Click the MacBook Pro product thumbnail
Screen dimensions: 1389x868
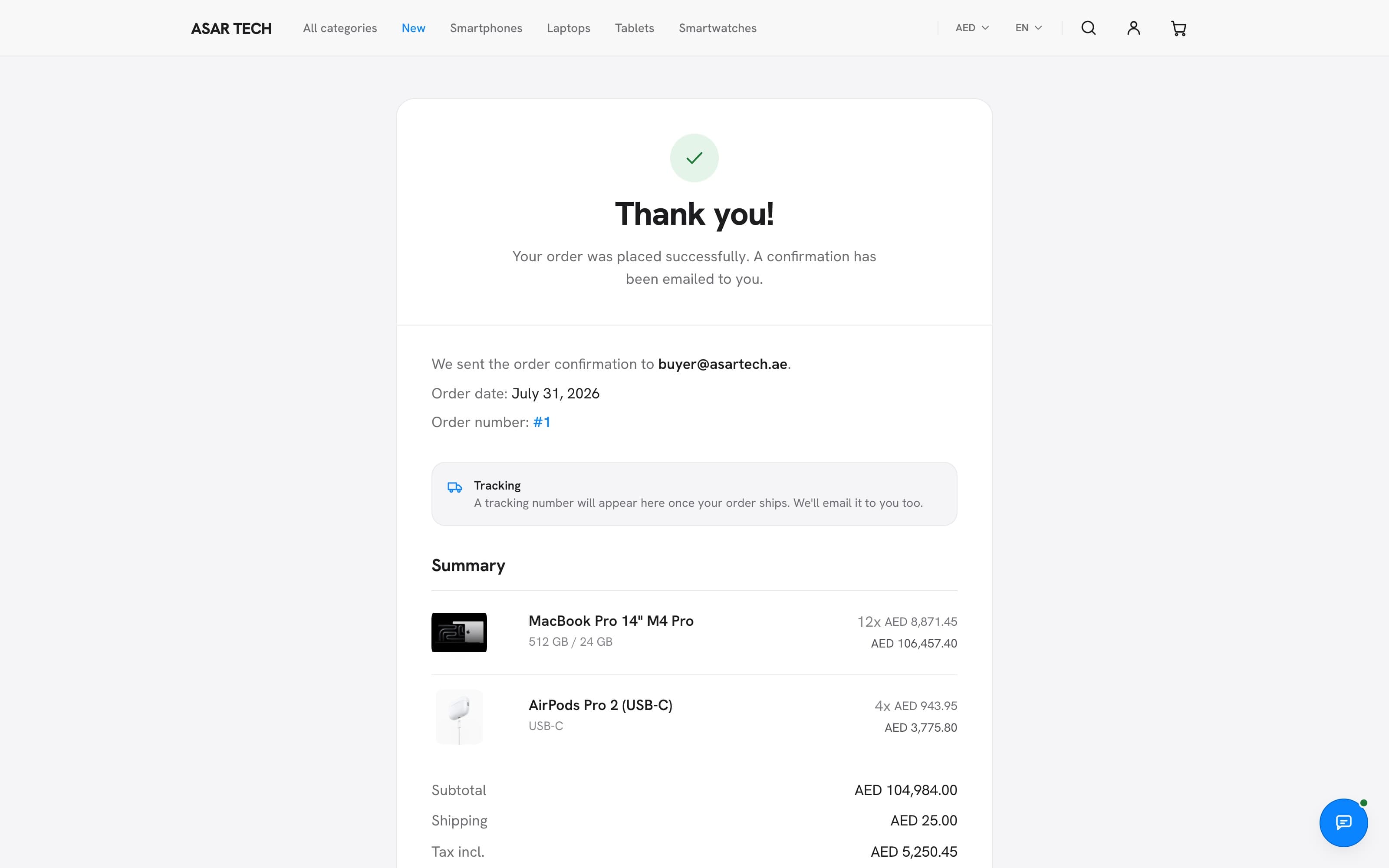(459, 632)
